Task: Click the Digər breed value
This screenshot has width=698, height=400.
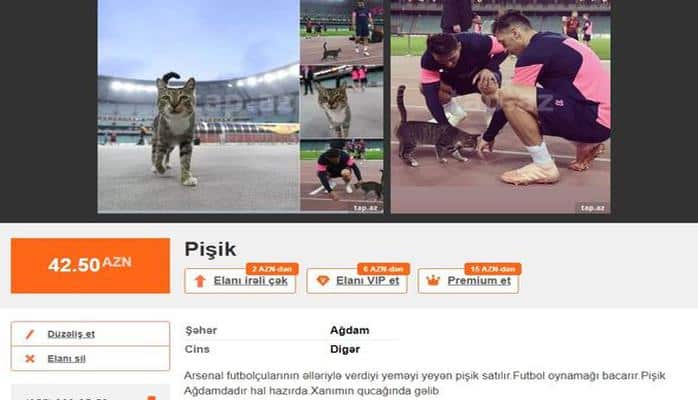Action: click(x=345, y=349)
